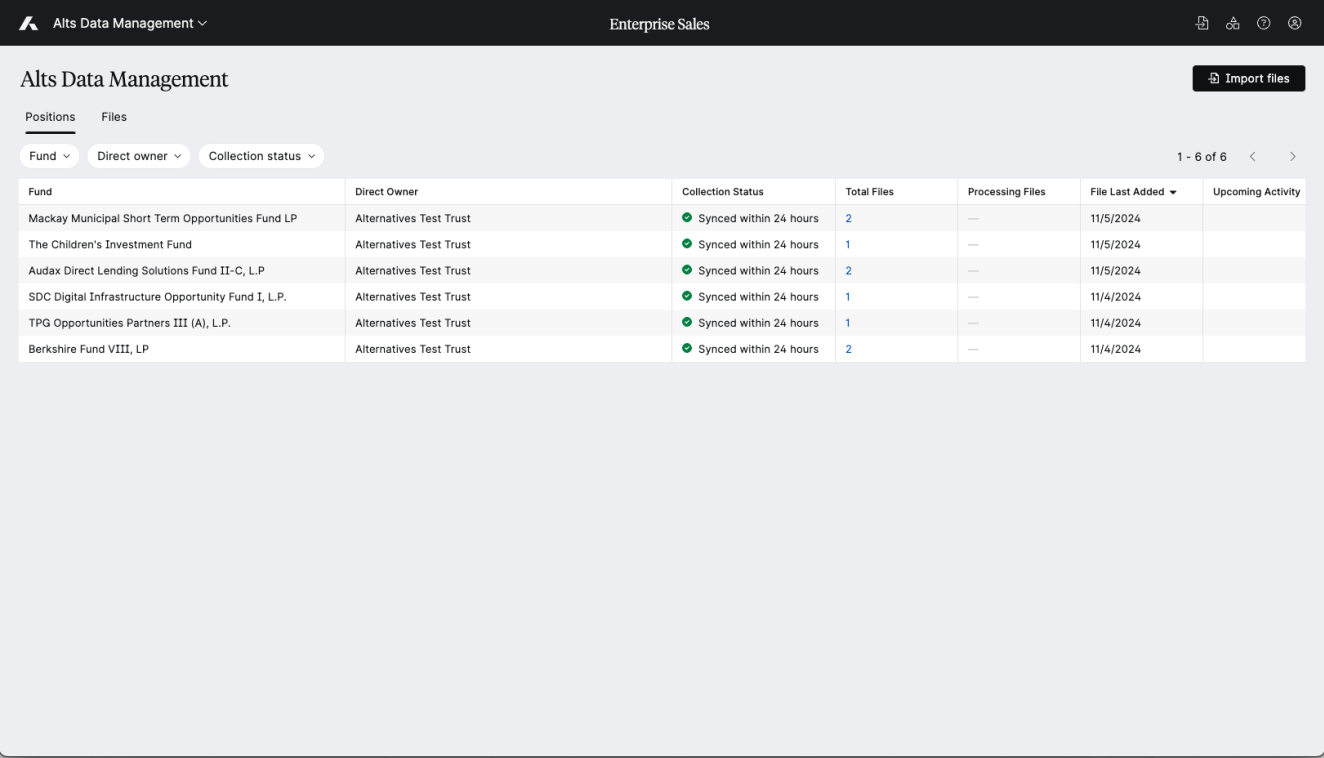This screenshot has height=758, width=1324.
Task: Open the user profile icon
Action: (1295, 23)
